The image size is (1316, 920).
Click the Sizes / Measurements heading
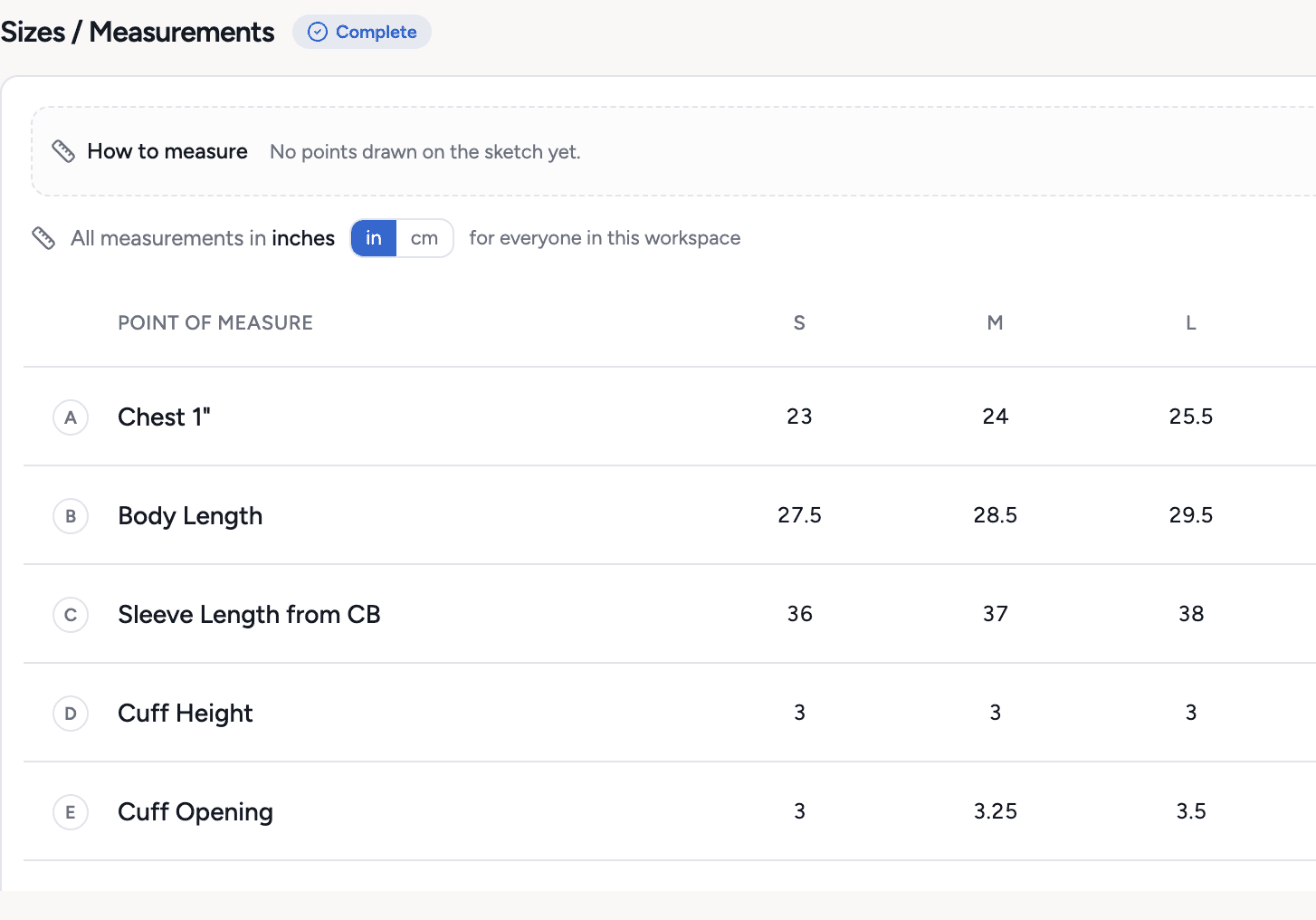pos(137,32)
